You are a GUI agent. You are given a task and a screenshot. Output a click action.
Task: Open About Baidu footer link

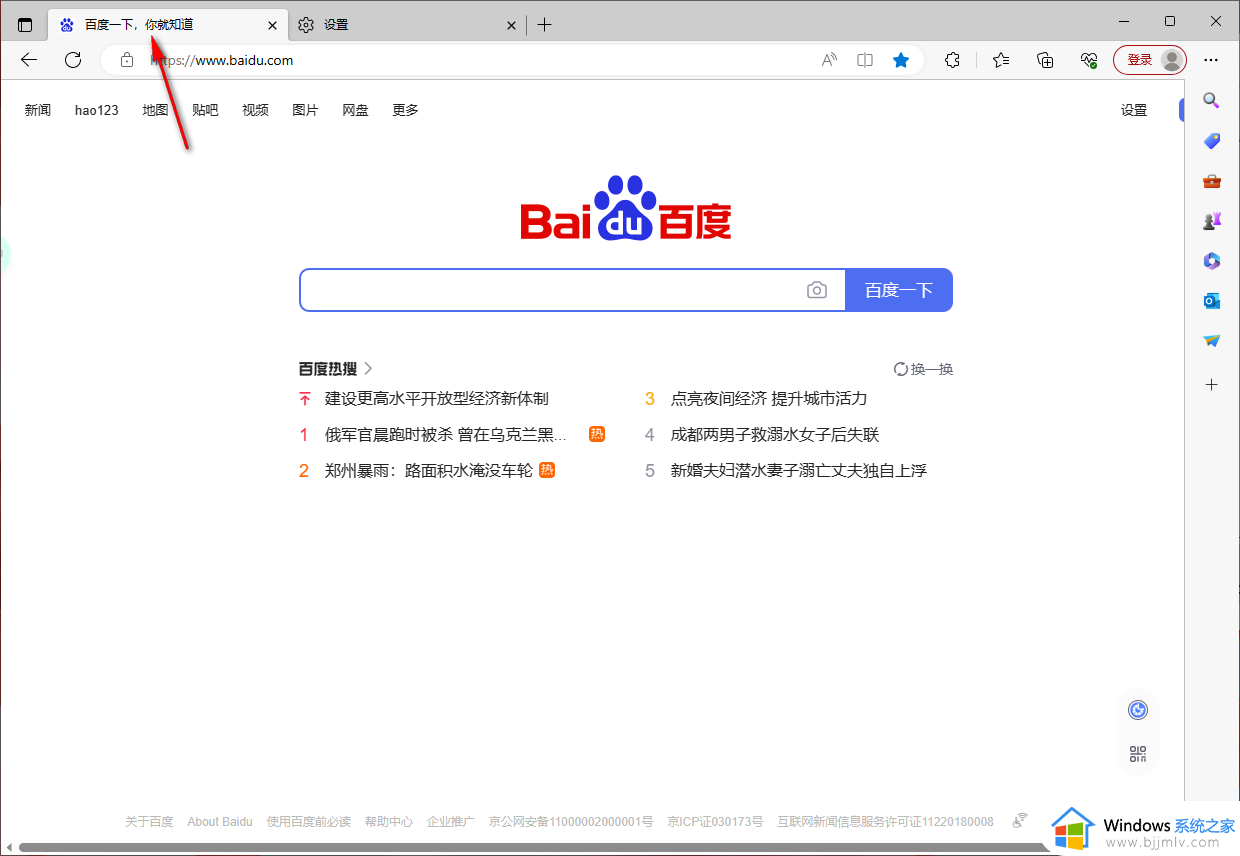[x=220, y=821]
